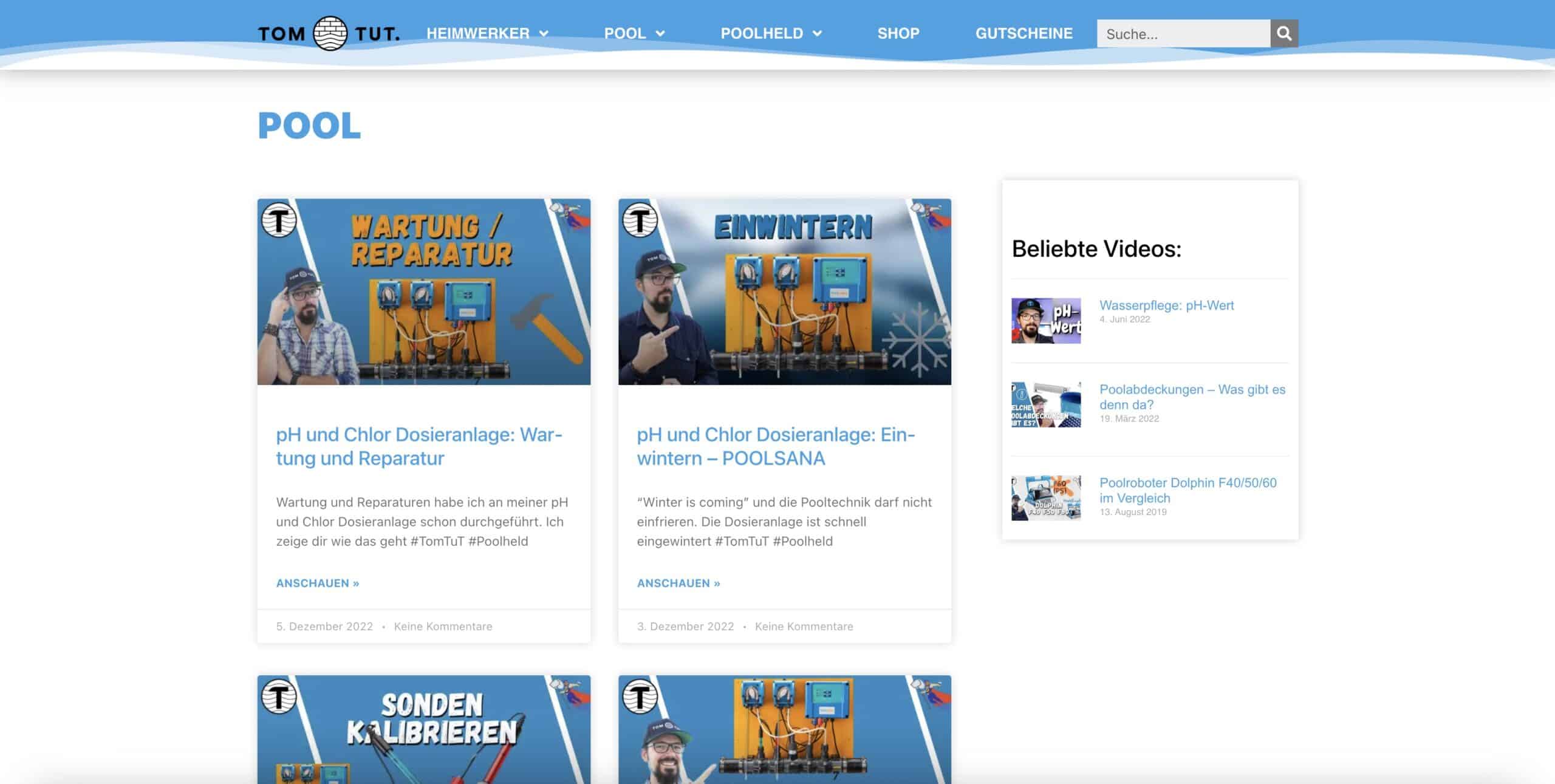Open the Wartung / Reparatur video thumbnail
Image resolution: width=1555 pixels, height=784 pixels.
tap(424, 291)
